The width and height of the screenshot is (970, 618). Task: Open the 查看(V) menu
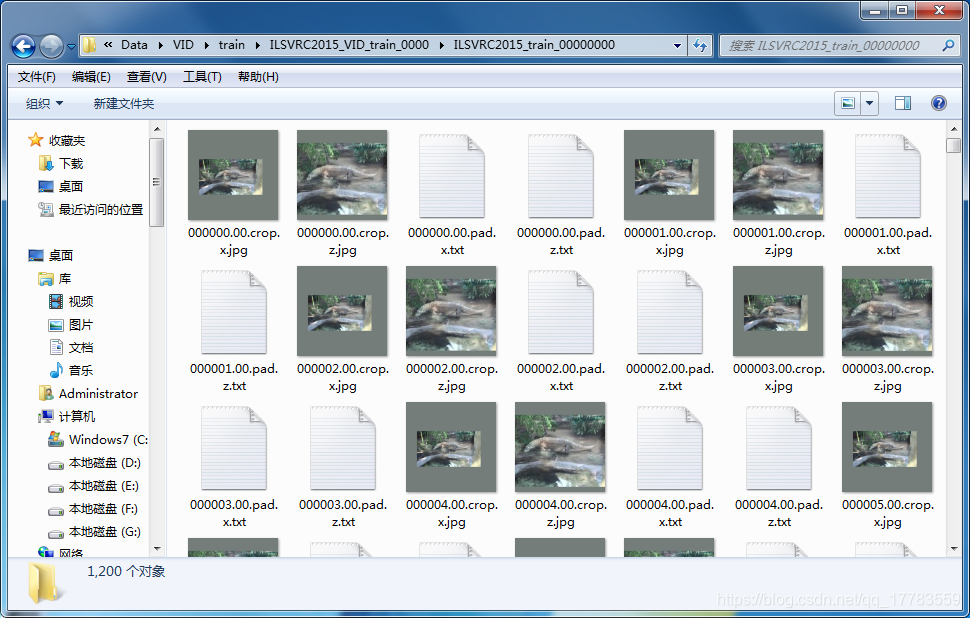tap(147, 77)
